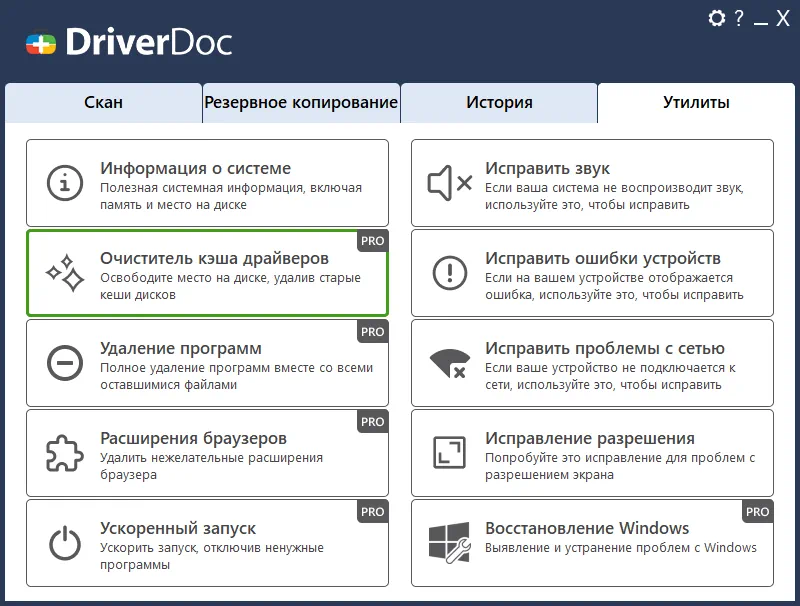Viewport: 800px width, 606px height.
Task: Click the muted speaker fix sound icon
Action: 449,183
